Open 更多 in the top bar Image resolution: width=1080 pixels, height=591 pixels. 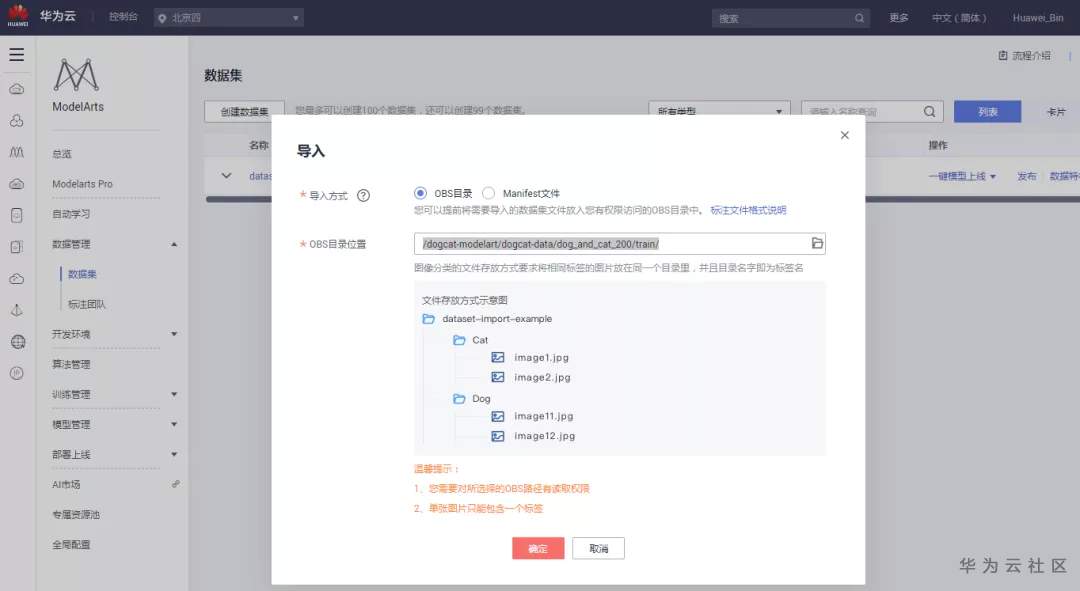click(899, 18)
